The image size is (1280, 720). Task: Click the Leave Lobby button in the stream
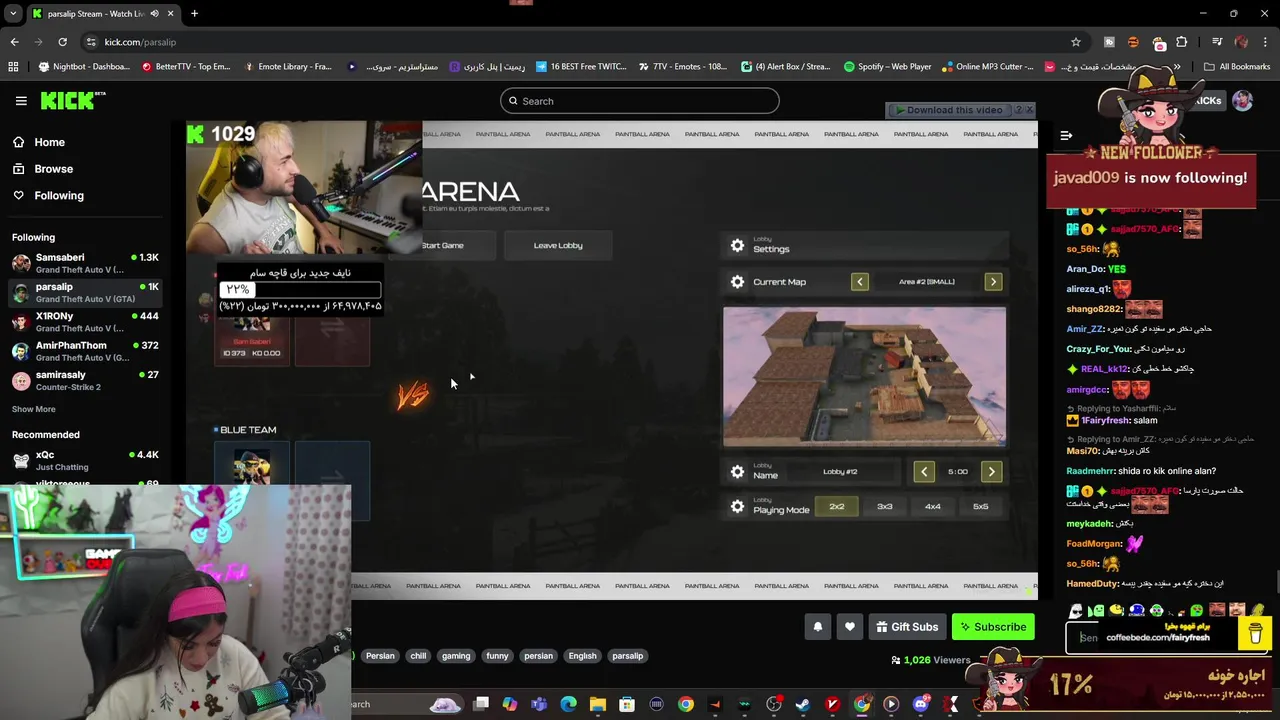pos(558,246)
